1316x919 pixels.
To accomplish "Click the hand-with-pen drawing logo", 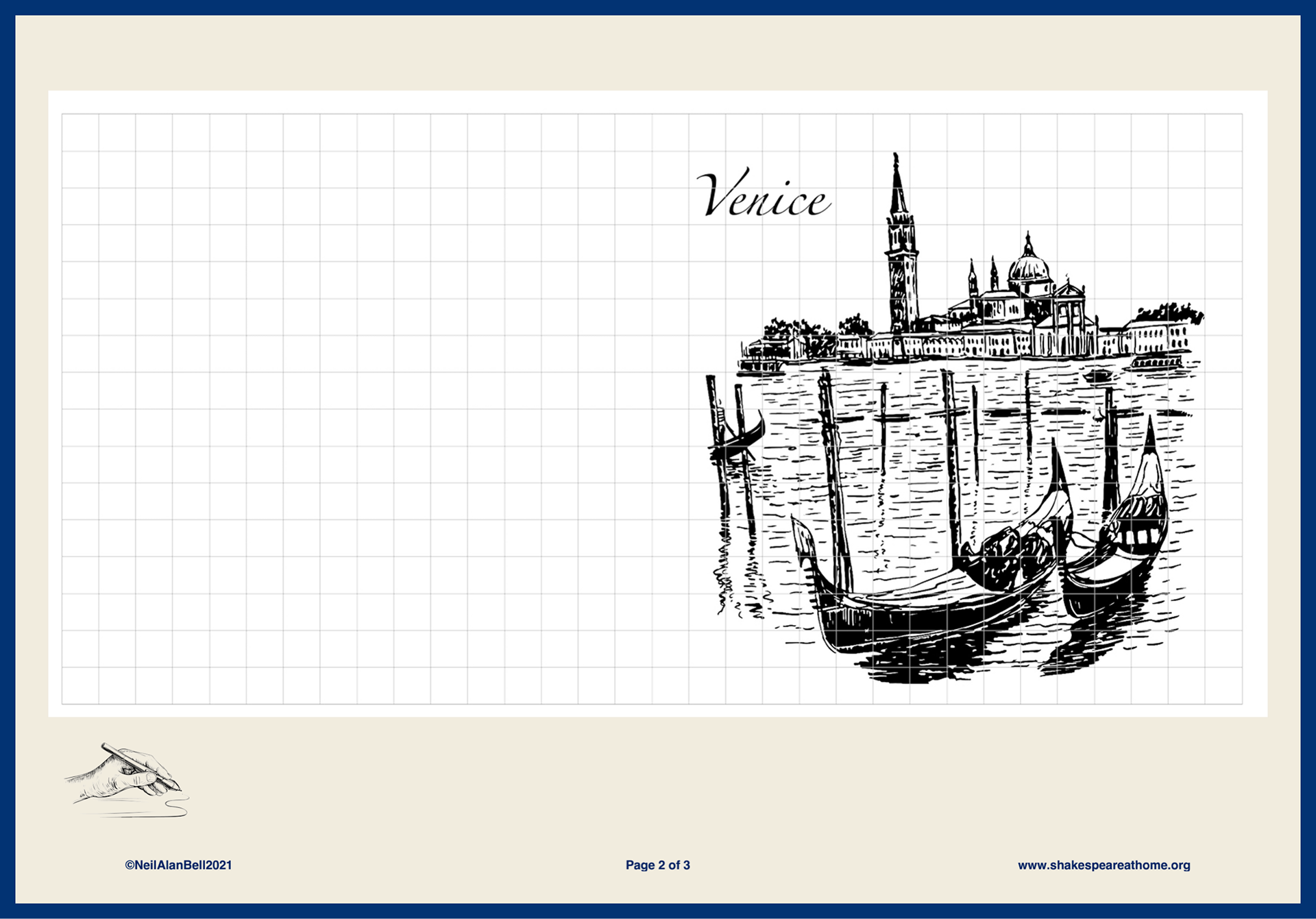I will pos(127,780).
